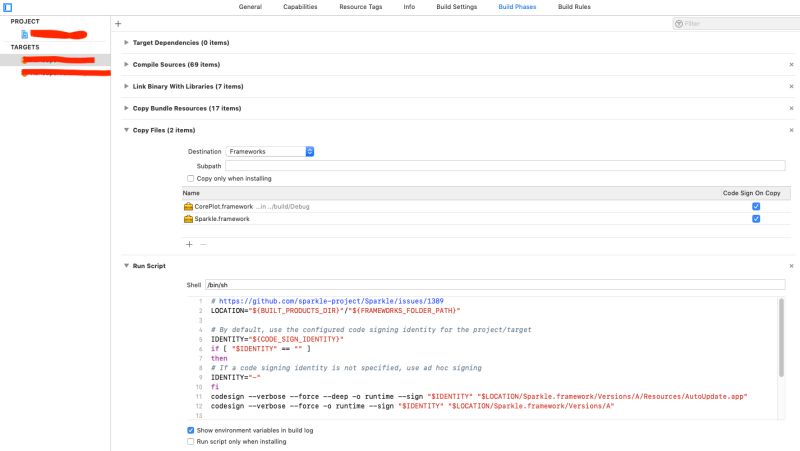The width and height of the screenshot is (800, 451).
Task: Click the Compile Sources (69 items) title
Action: click(176, 65)
